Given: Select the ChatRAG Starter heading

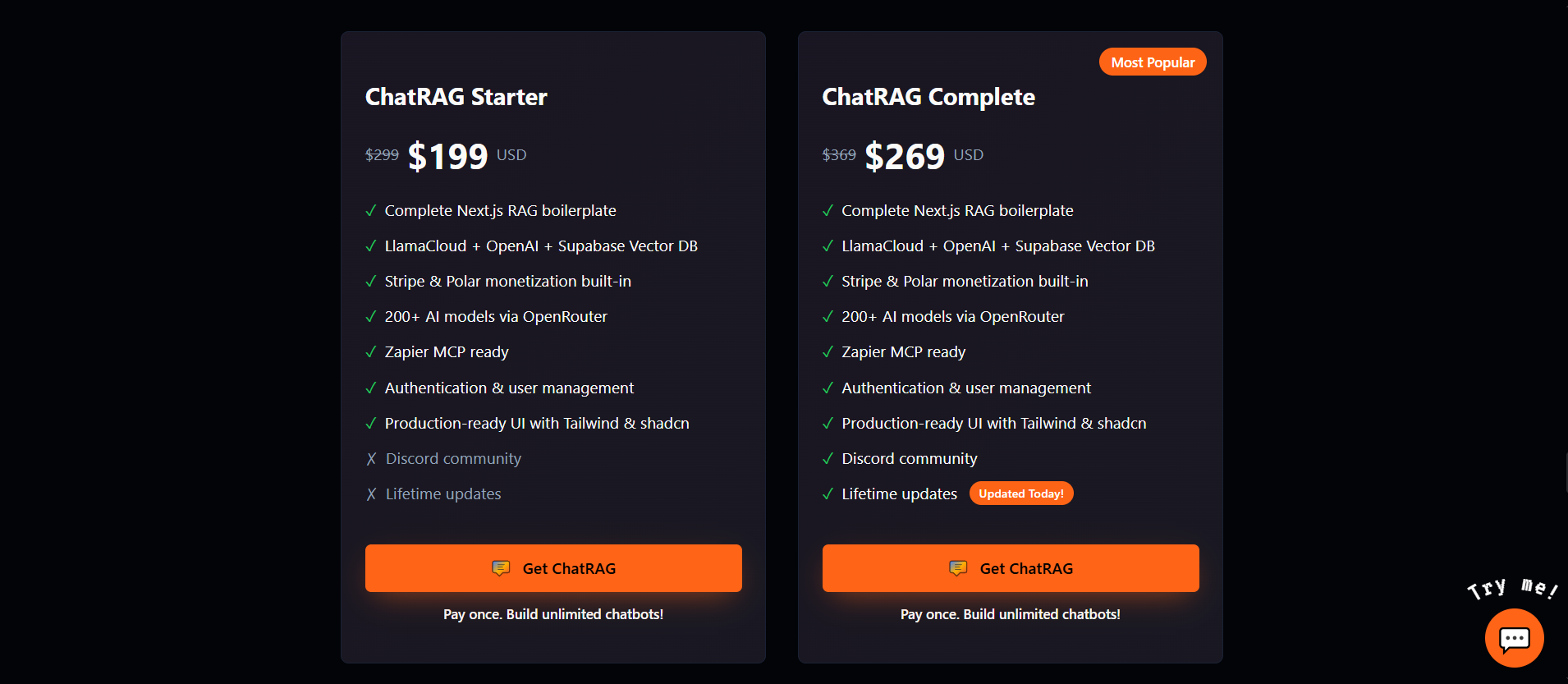Looking at the screenshot, I should pos(456,96).
